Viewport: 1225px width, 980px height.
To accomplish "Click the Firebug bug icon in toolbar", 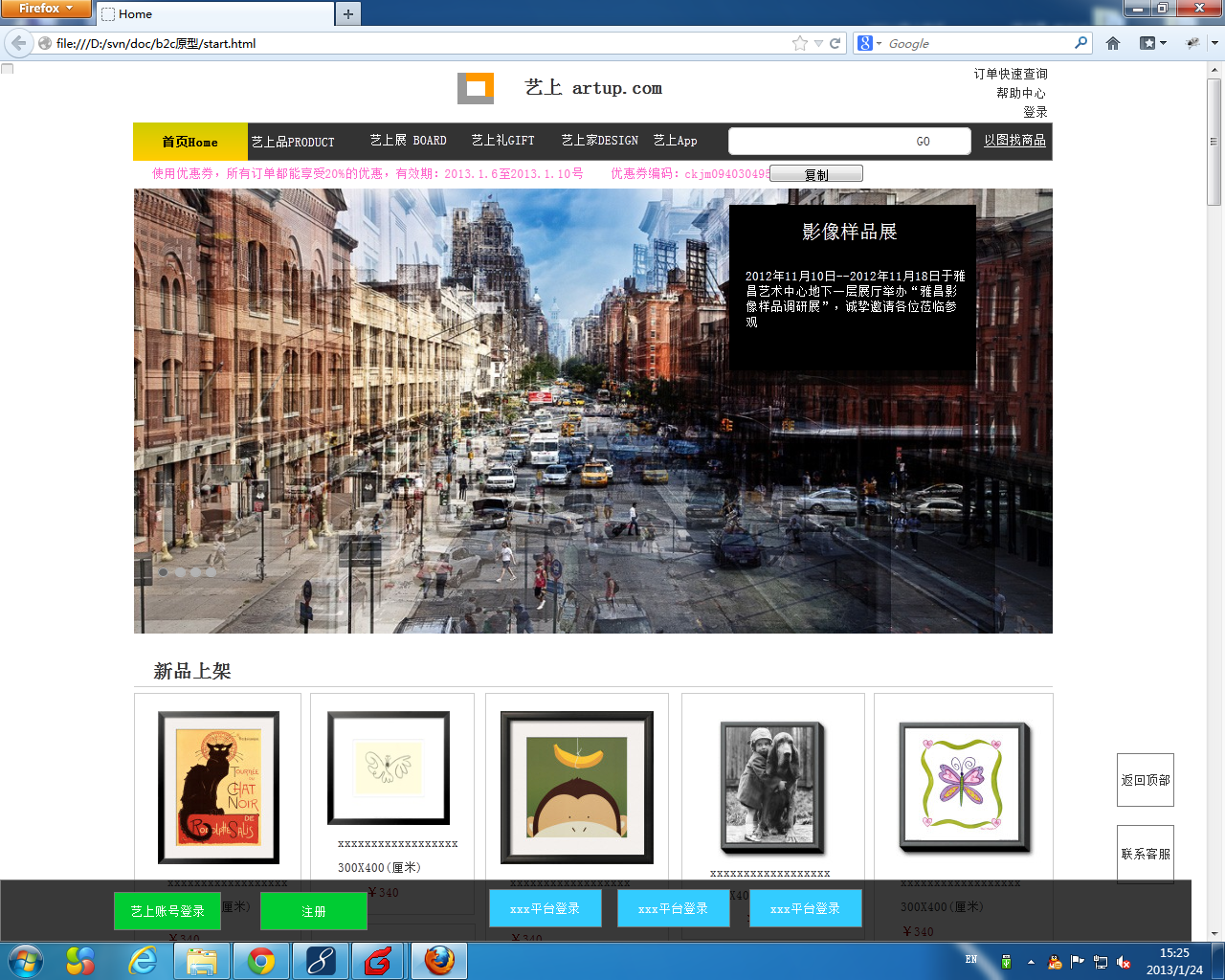I will [1192, 43].
